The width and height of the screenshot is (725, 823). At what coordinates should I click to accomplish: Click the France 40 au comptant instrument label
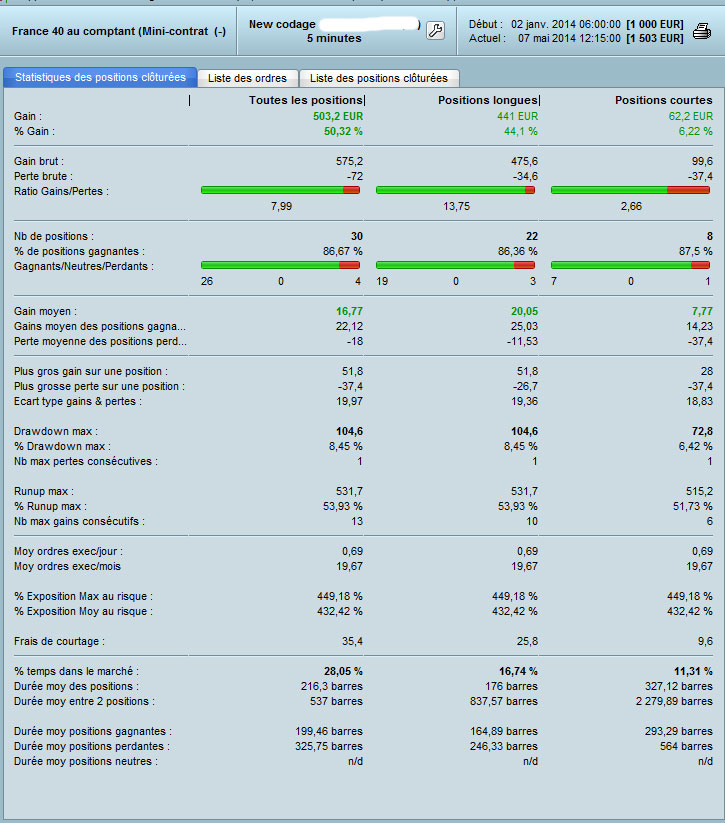point(119,31)
